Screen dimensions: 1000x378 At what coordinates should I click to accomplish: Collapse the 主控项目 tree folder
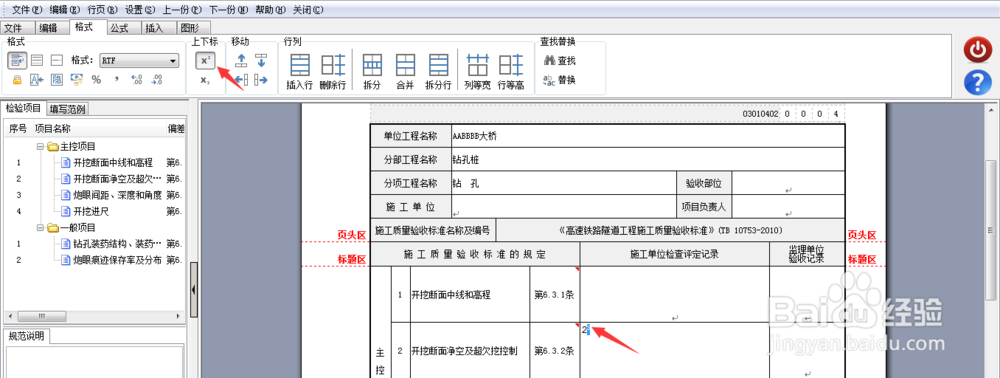tap(40, 146)
